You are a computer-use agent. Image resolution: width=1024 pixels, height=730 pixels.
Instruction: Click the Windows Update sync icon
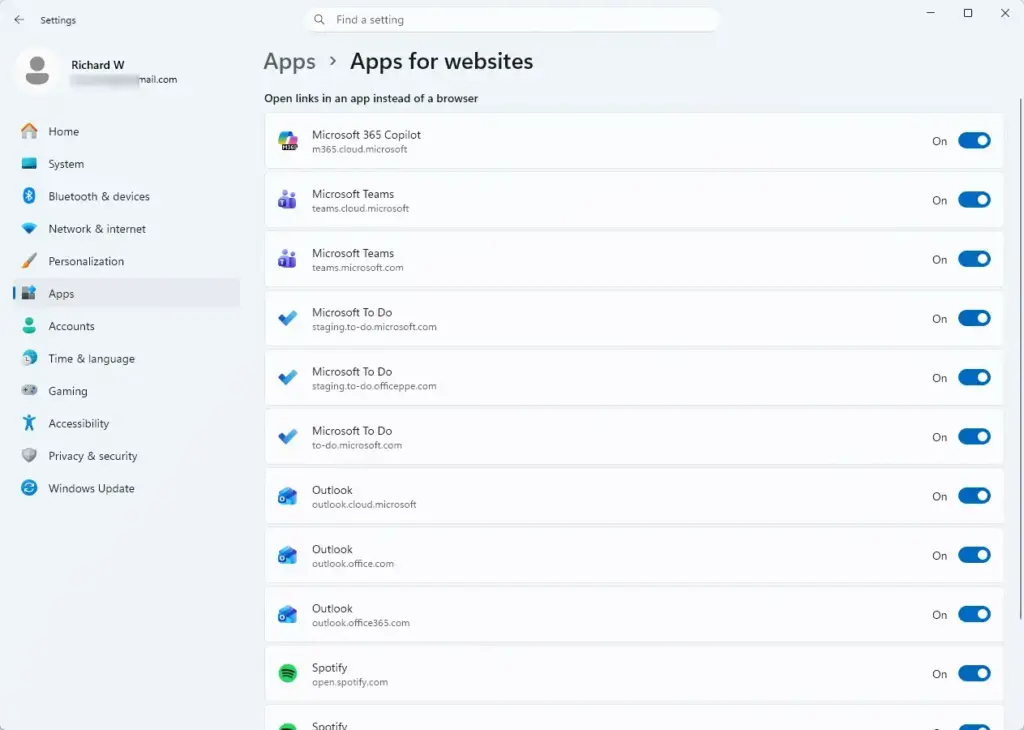[29, 488]
